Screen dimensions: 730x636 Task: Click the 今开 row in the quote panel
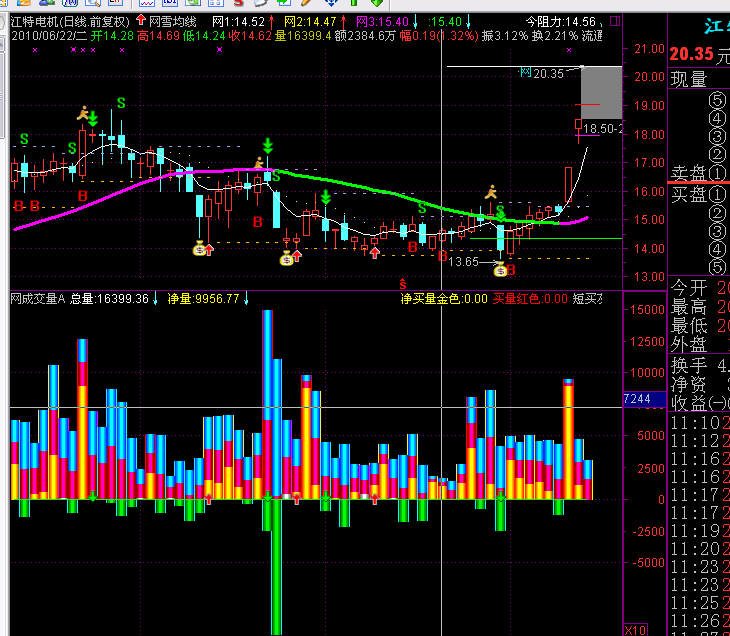point(699,288)
